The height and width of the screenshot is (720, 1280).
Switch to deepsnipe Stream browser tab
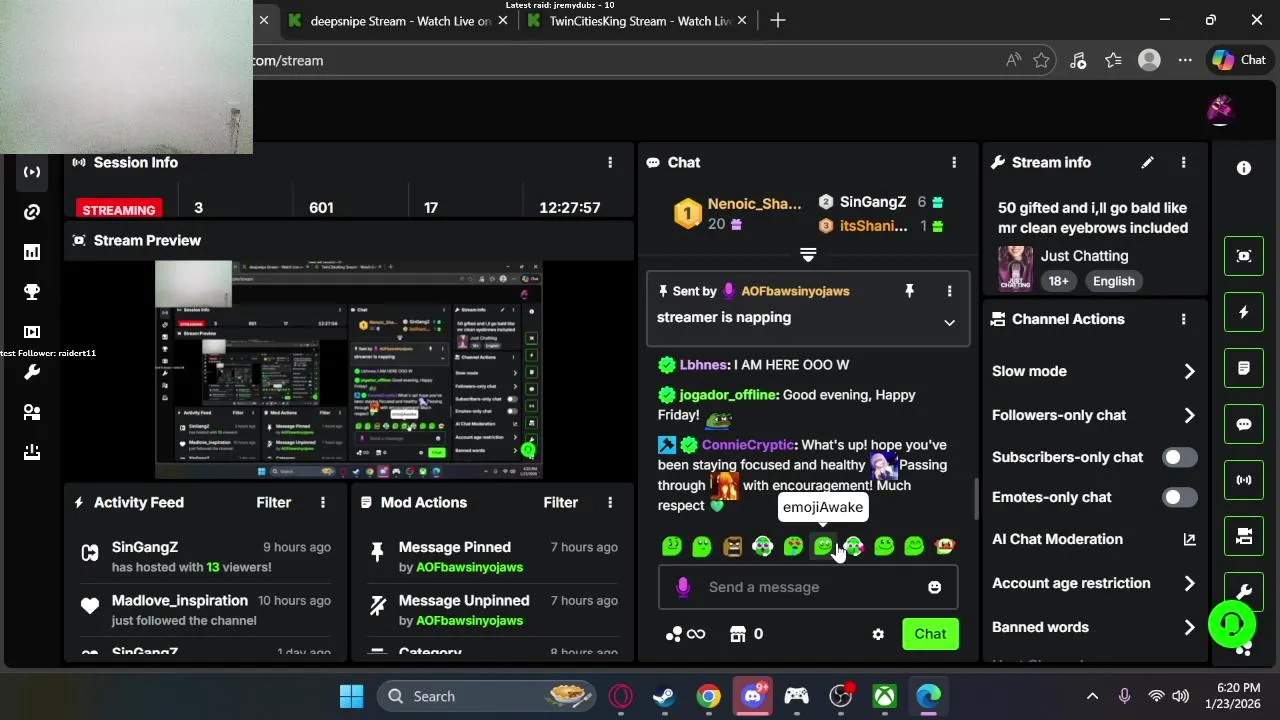click(x=396, y=21)
